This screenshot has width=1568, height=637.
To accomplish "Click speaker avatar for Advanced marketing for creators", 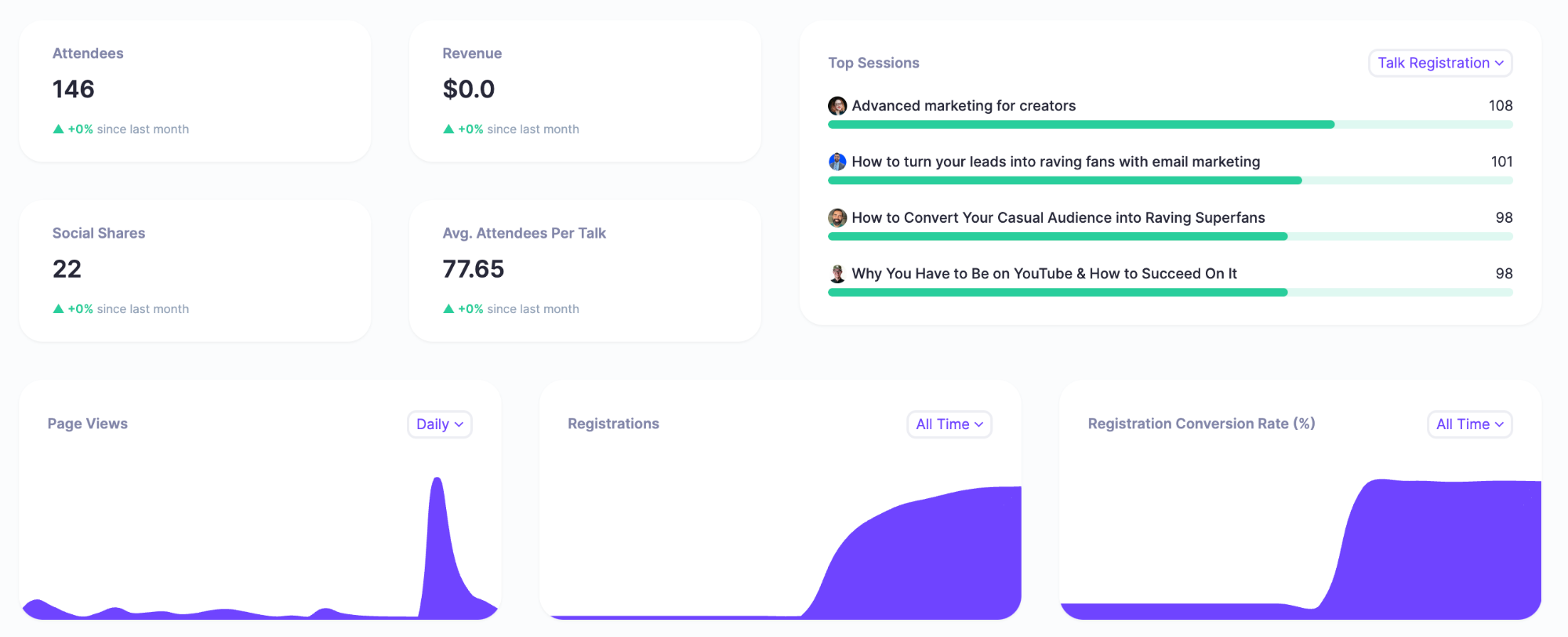I will tap(837, 106).
